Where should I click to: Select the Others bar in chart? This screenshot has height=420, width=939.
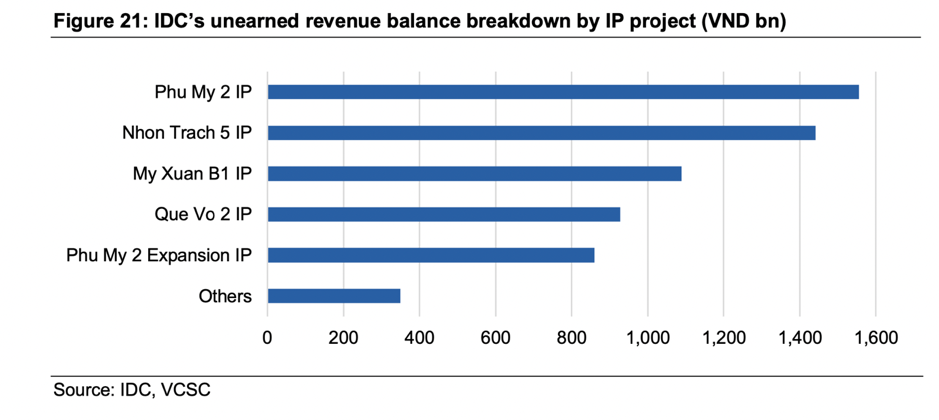[334, 296]
